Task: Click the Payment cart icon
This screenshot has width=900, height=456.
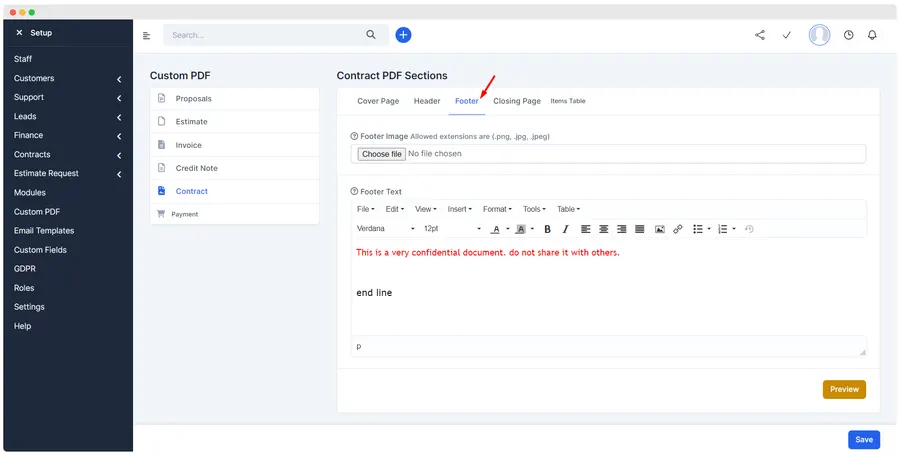Action: pyautogui.click(x=161, y=214)
